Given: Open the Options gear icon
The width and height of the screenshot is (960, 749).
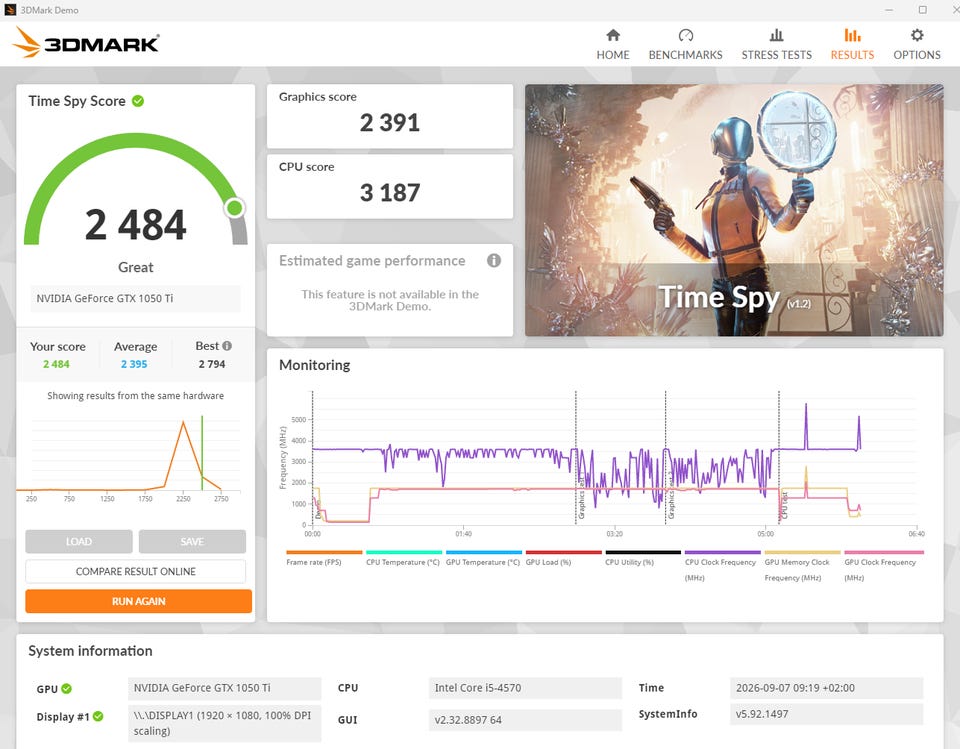Looking at the screenshot, I should click(917, 35).
